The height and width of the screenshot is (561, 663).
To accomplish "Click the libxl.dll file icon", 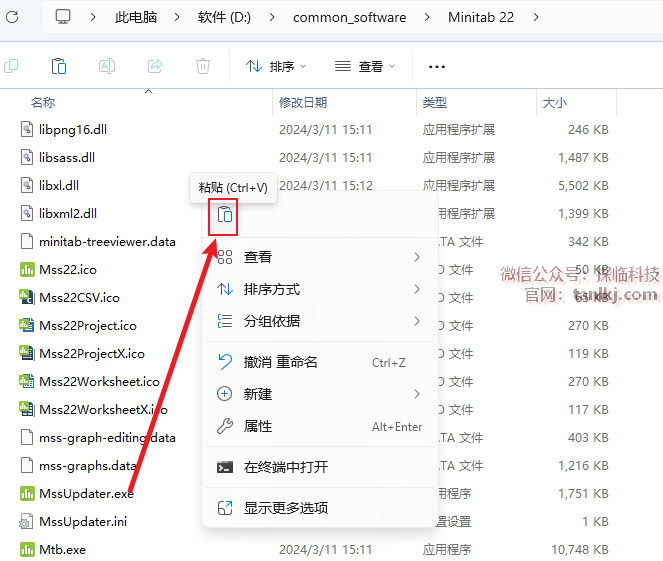I will pyautogui.click(x=27, y=185).
